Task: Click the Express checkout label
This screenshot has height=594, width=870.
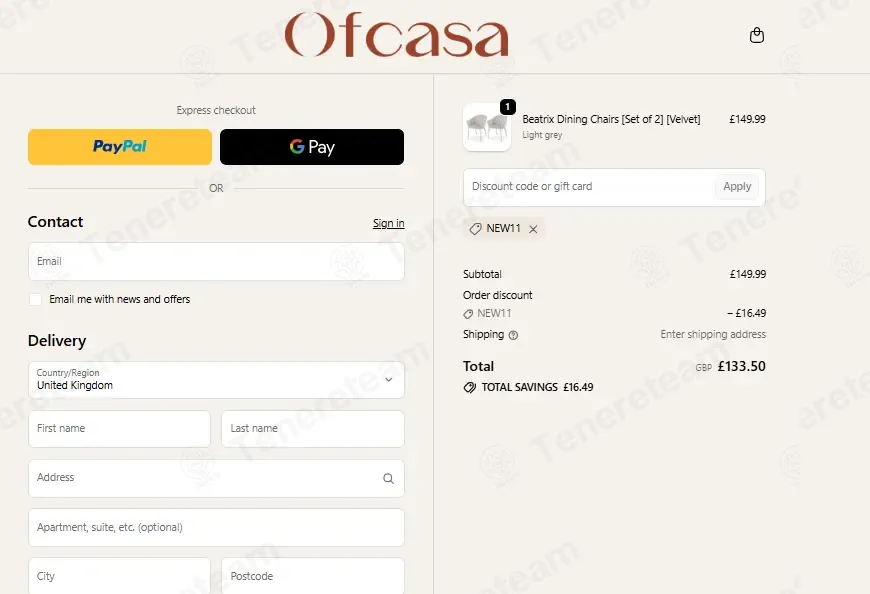Action: pos(216,110)
